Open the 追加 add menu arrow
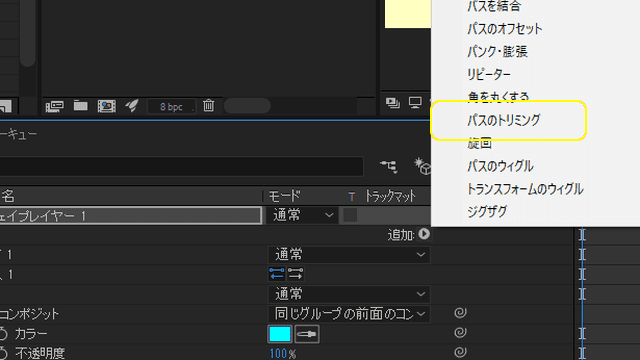Image resolution: width=640 pixels, height=360 pixels. pyautogui.click(x=424, y=234)
